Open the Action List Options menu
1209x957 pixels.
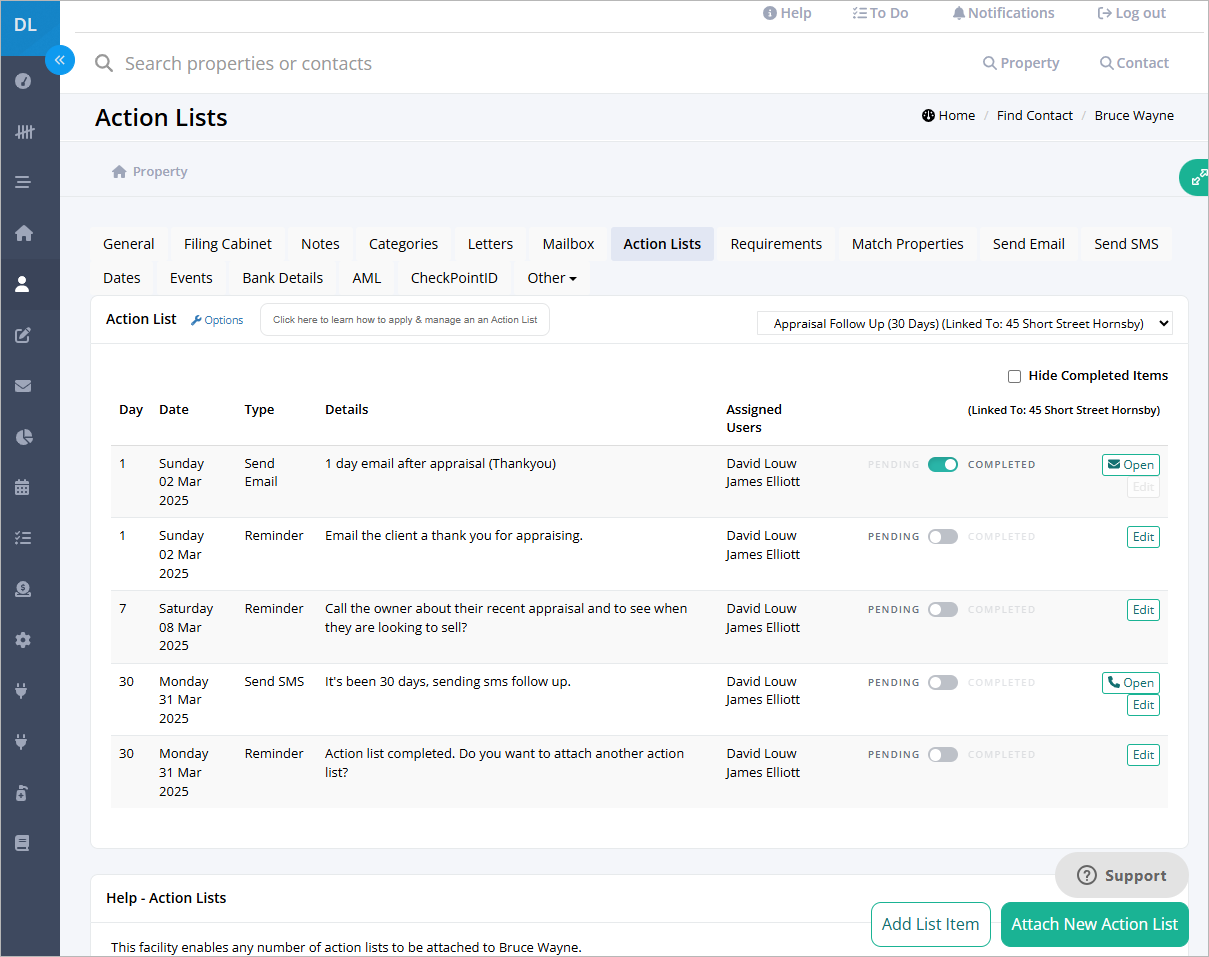pyautogui.click(x=217, y=320)
